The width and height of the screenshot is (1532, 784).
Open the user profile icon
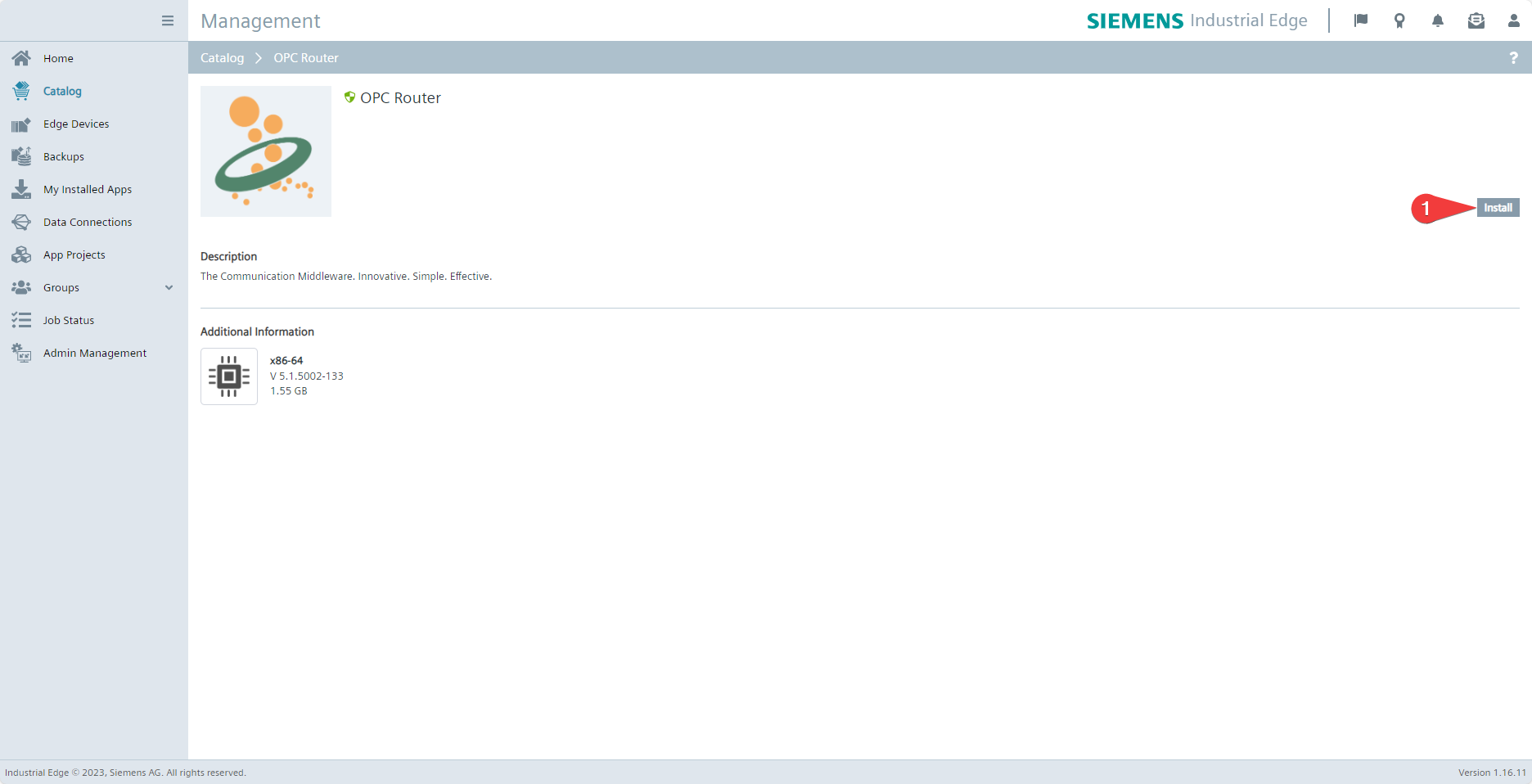click(x=1514, y=20)
